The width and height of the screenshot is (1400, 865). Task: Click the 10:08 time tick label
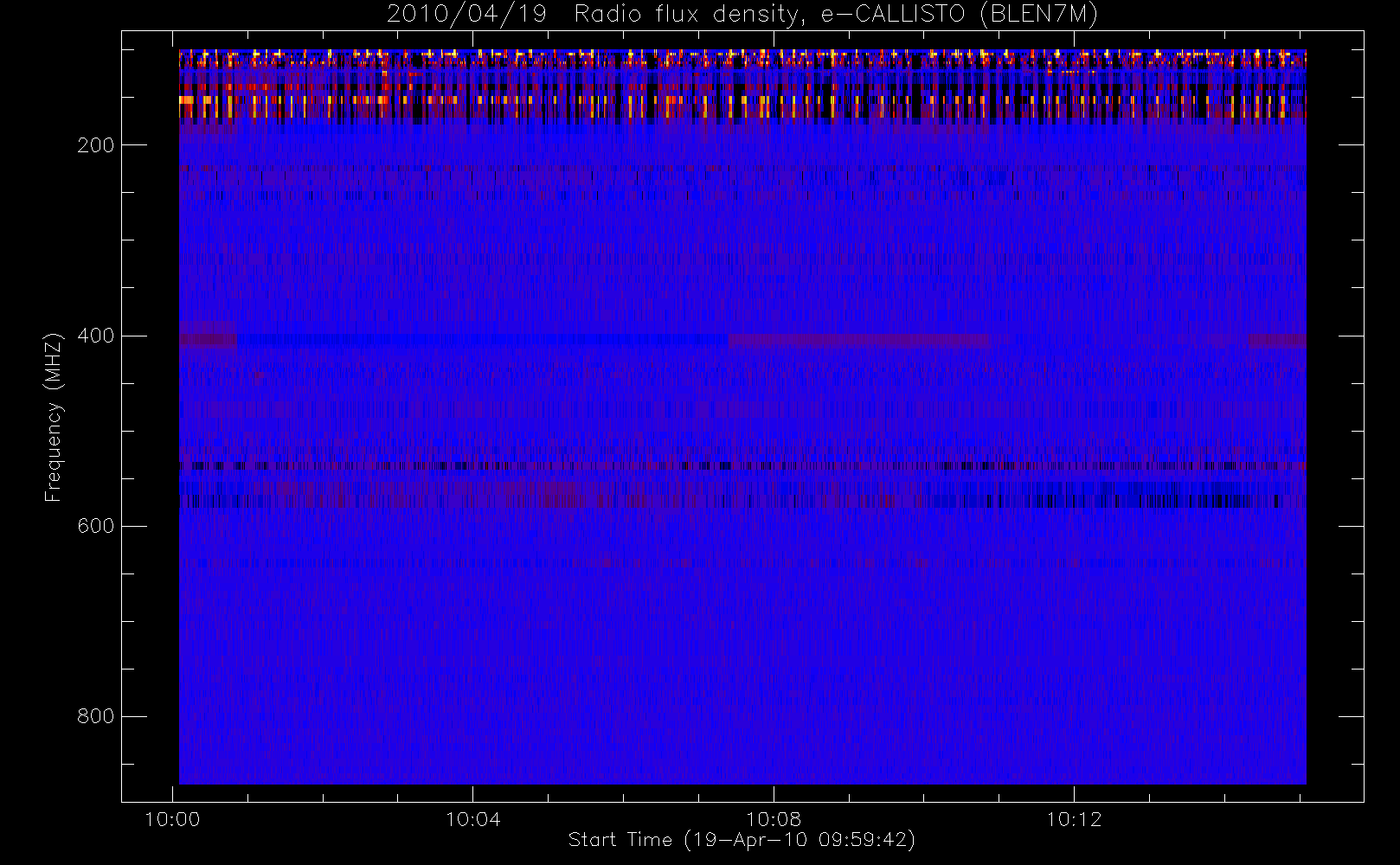(x=774, y=819)
